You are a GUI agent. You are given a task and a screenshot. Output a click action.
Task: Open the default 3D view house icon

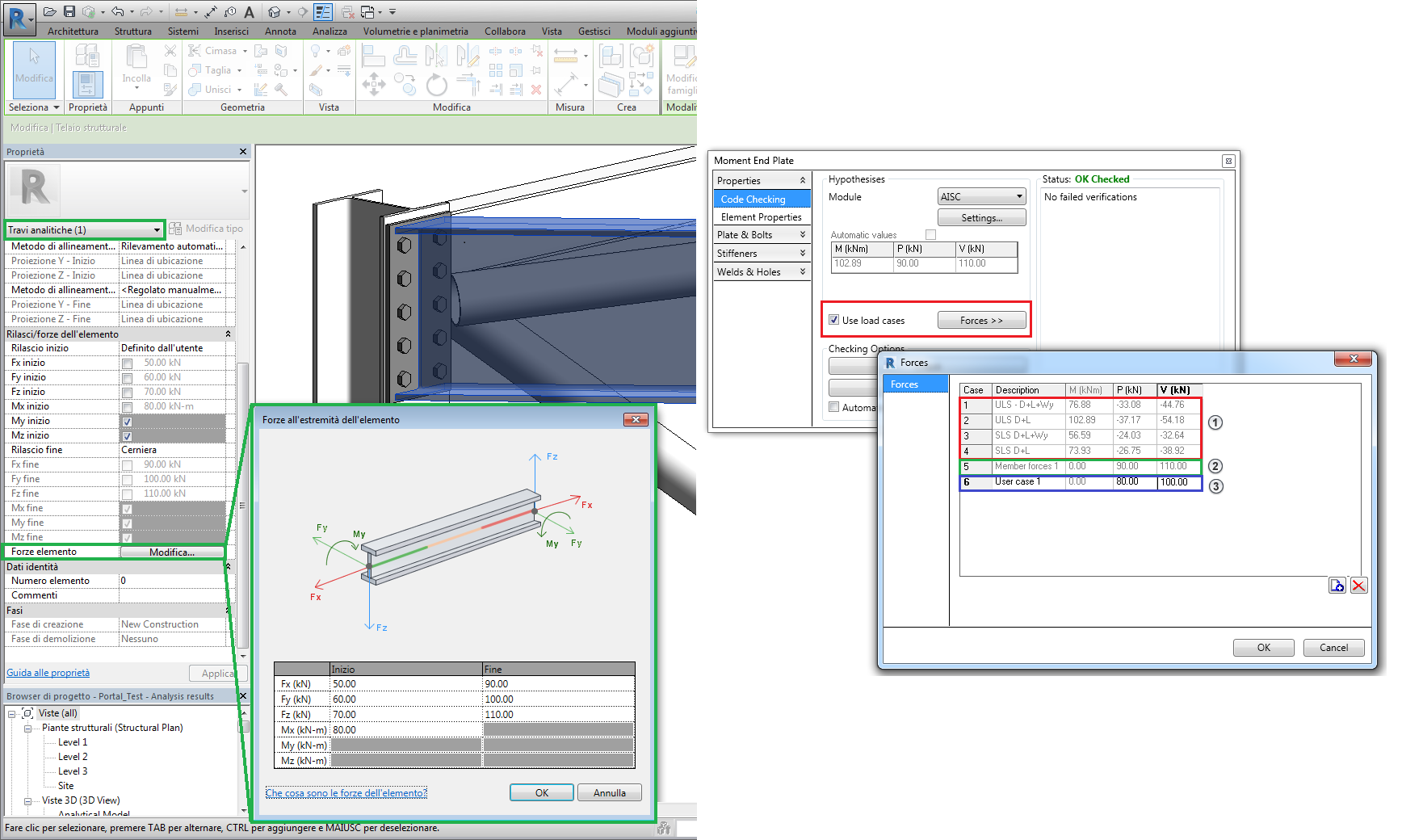coord(275,12)
